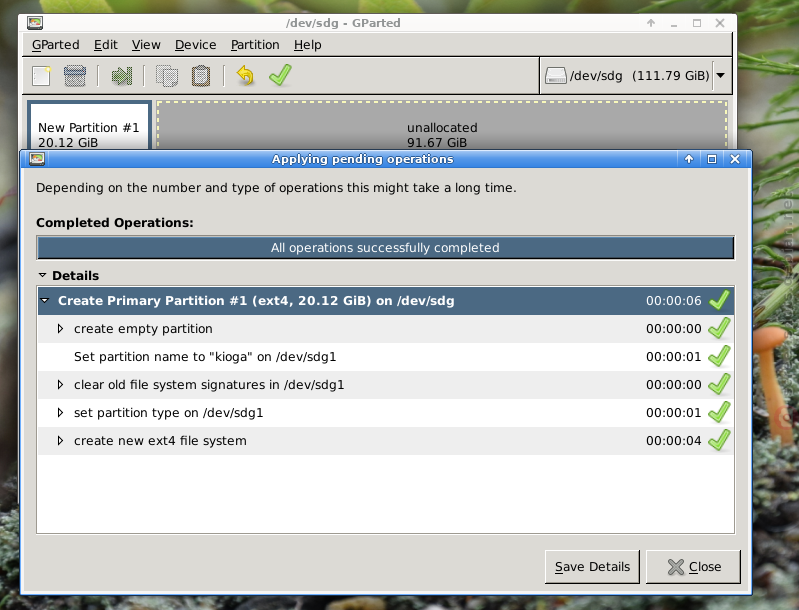
Task: Click the checkmark next to Set partition name
Action: pos(720,356)
